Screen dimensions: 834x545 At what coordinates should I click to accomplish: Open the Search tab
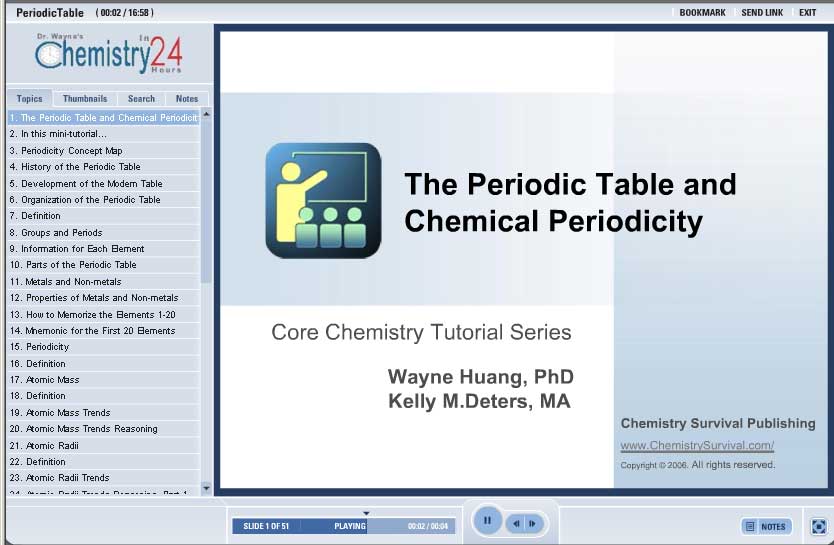pyautogui.click(x=141, y=99)
